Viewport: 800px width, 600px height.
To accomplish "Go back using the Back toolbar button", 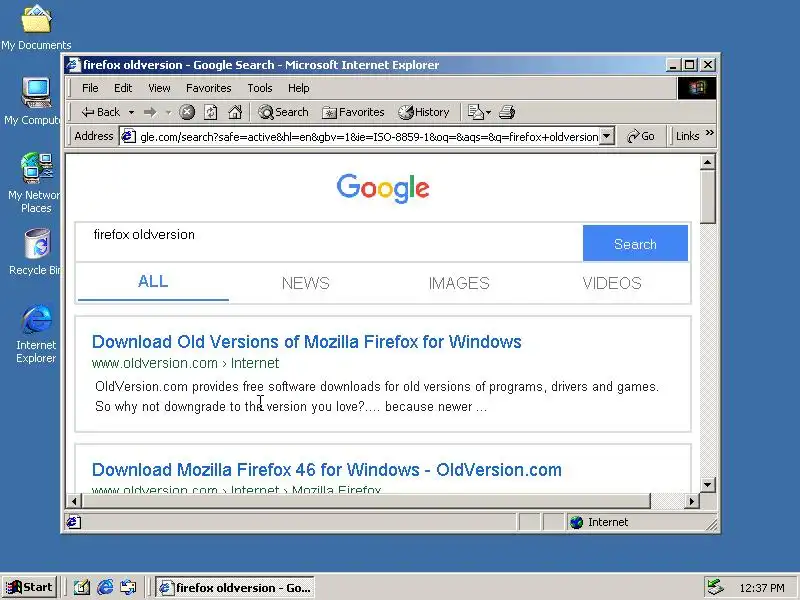I will click(x=101, y=112).
